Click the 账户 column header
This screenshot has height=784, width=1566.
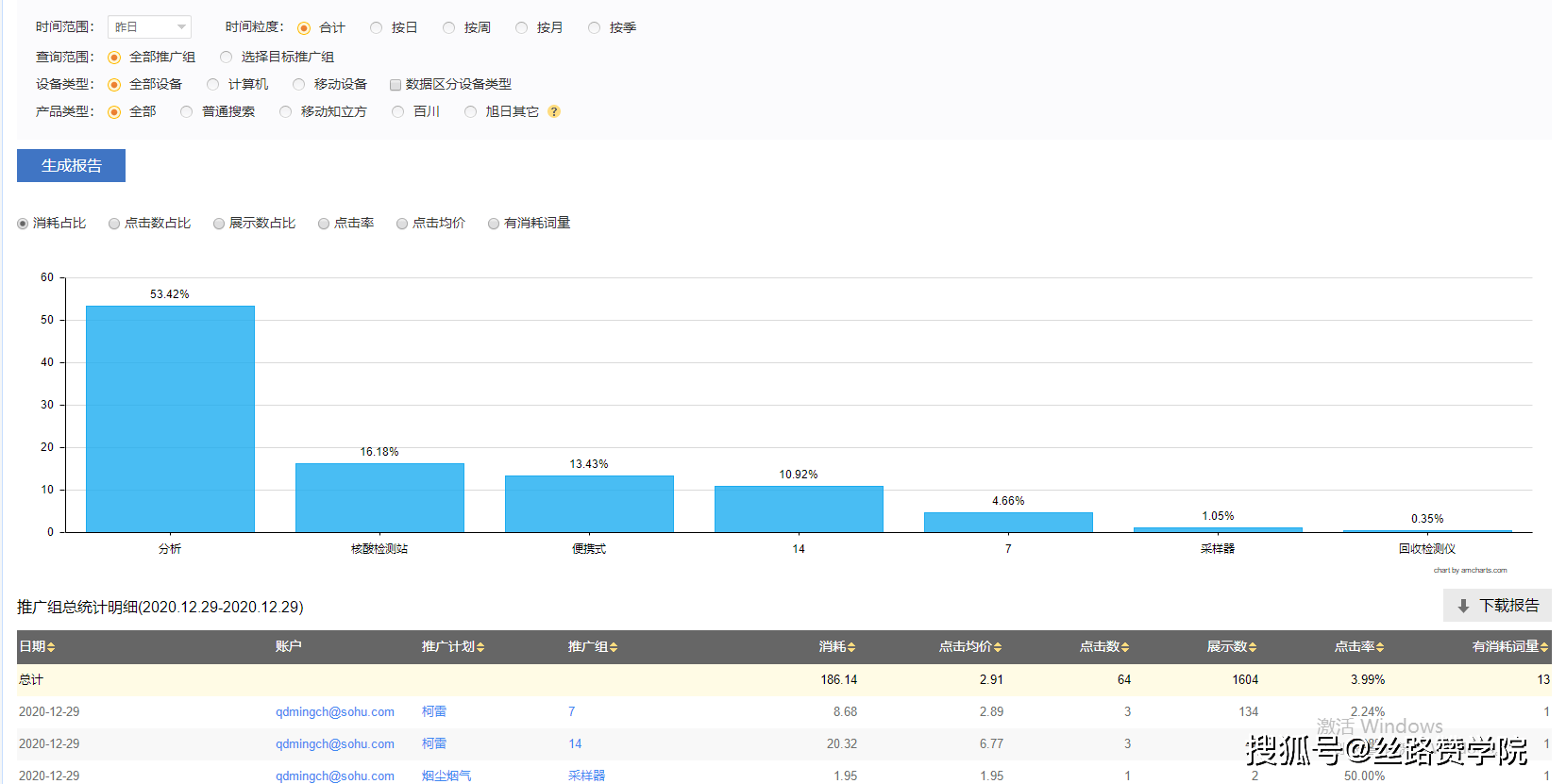click(288, 646)
